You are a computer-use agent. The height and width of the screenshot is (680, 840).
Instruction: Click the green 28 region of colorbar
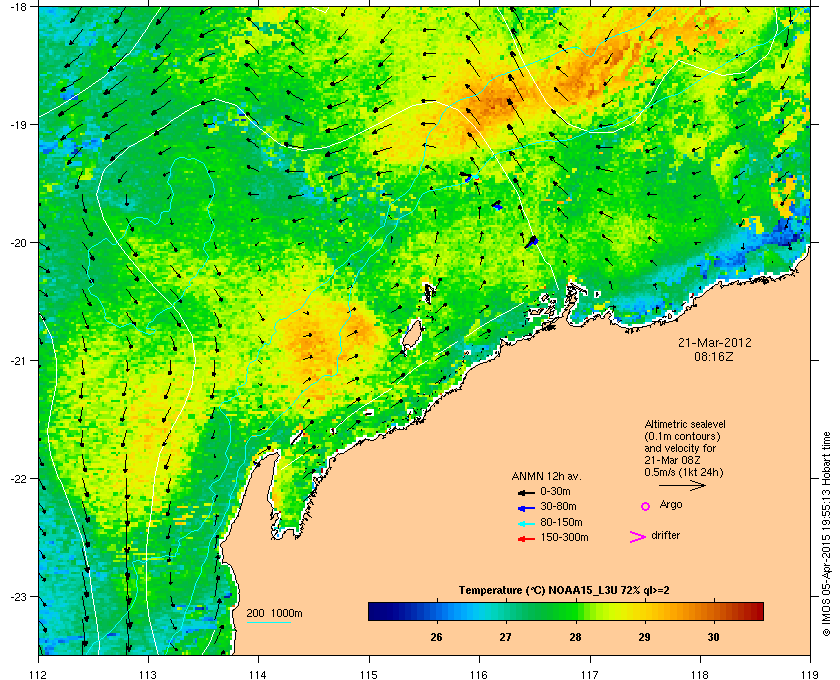click(x=575, y=611)
